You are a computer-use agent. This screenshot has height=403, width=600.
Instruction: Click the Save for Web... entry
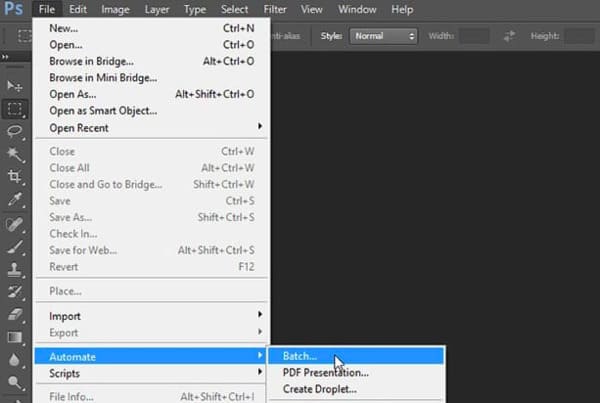tap(152, 250)
